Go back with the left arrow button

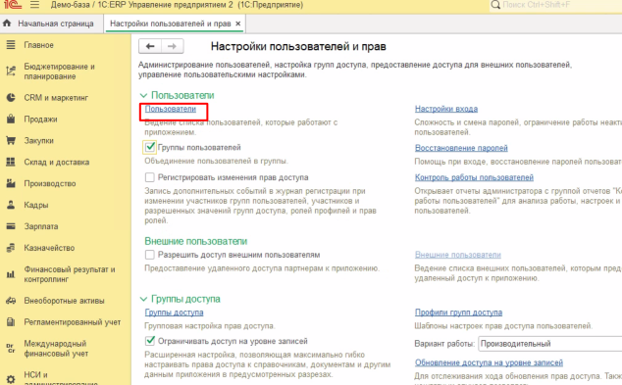[150, 46]
